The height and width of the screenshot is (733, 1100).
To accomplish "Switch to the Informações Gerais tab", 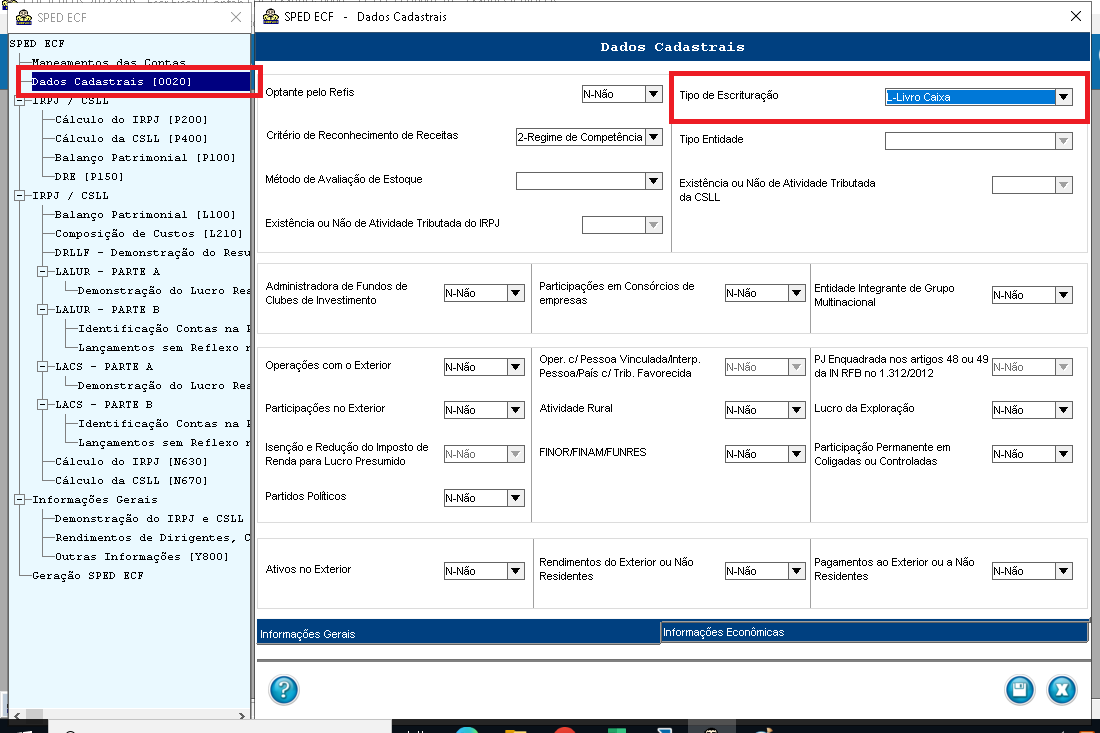I will tap(458, 633).
